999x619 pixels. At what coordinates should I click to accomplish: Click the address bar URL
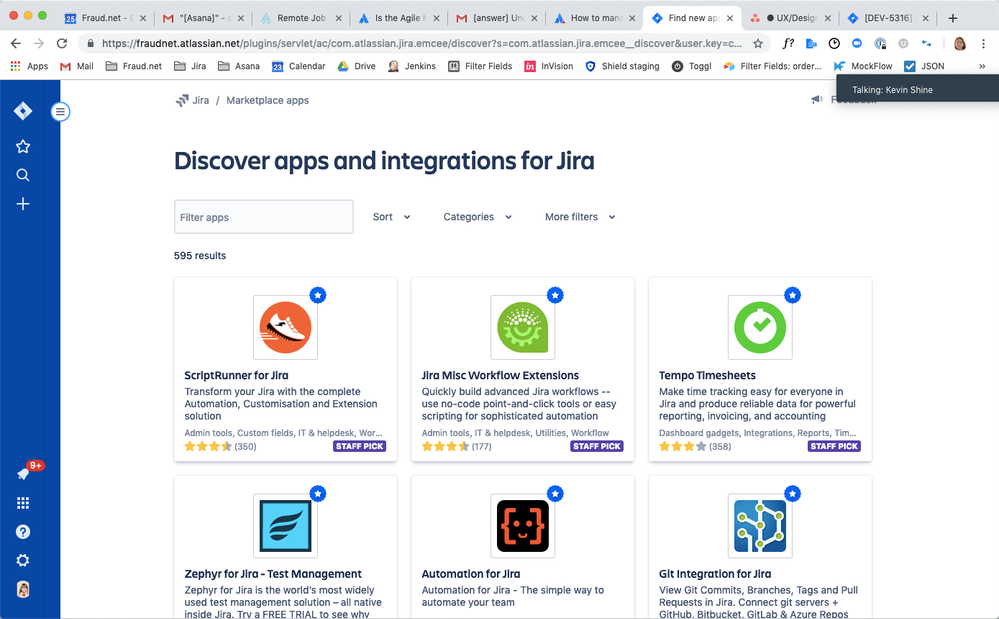(x=422, y=43)
